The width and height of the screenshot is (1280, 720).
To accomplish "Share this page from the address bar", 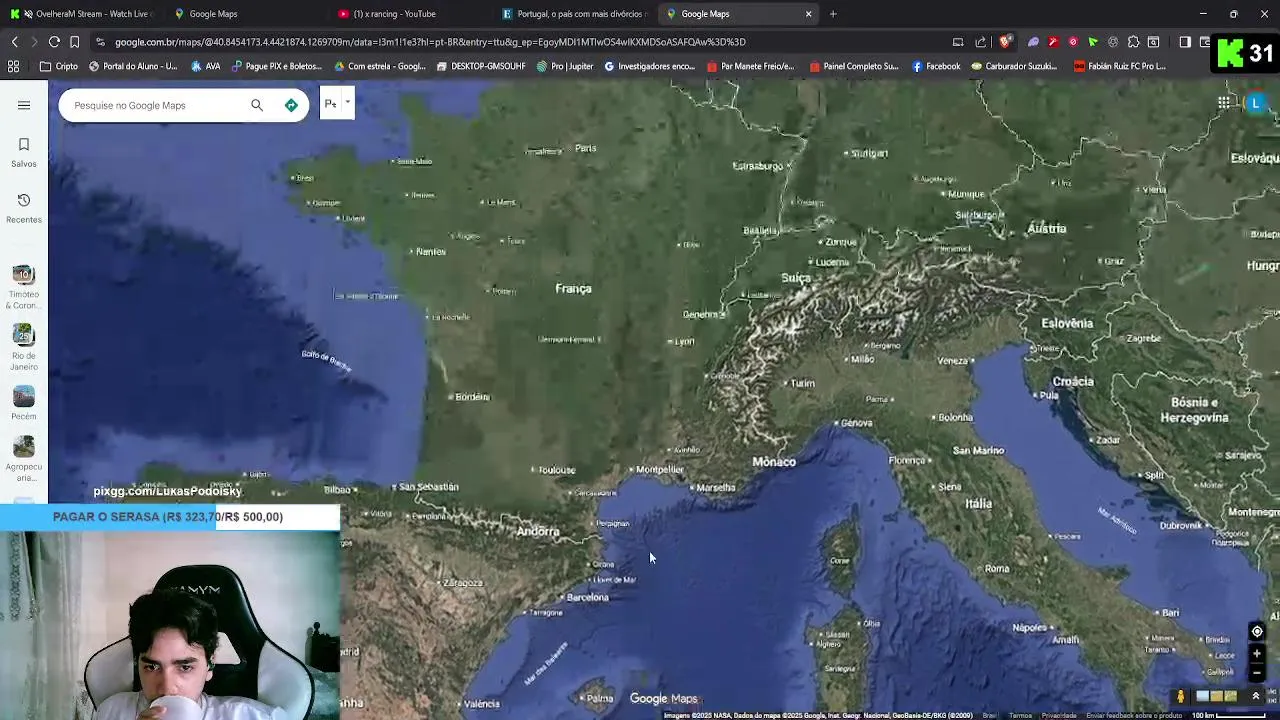I will coord(980,42).
